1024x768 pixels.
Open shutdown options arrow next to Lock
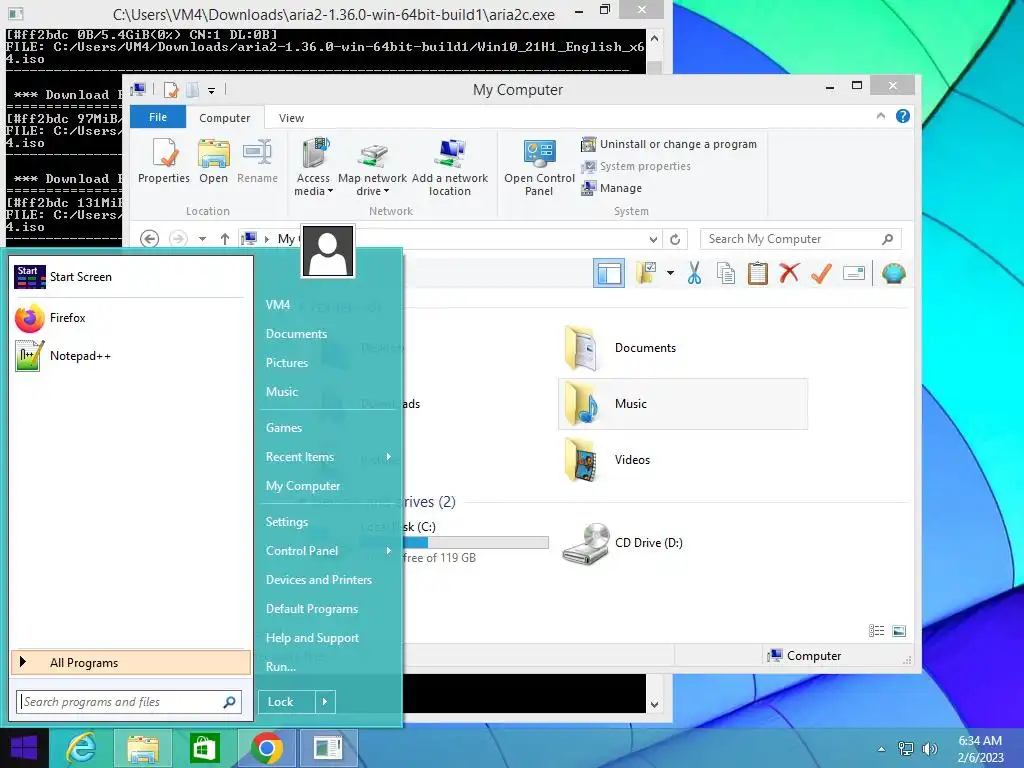(325, 702)
